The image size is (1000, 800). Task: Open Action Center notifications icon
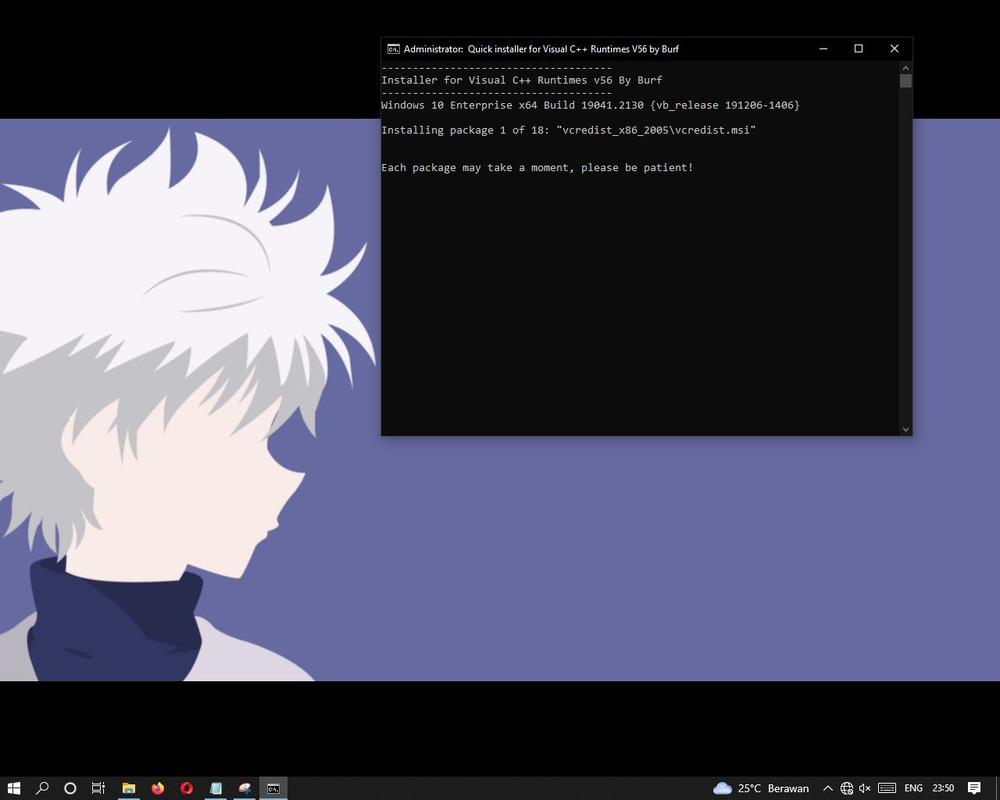974,788
